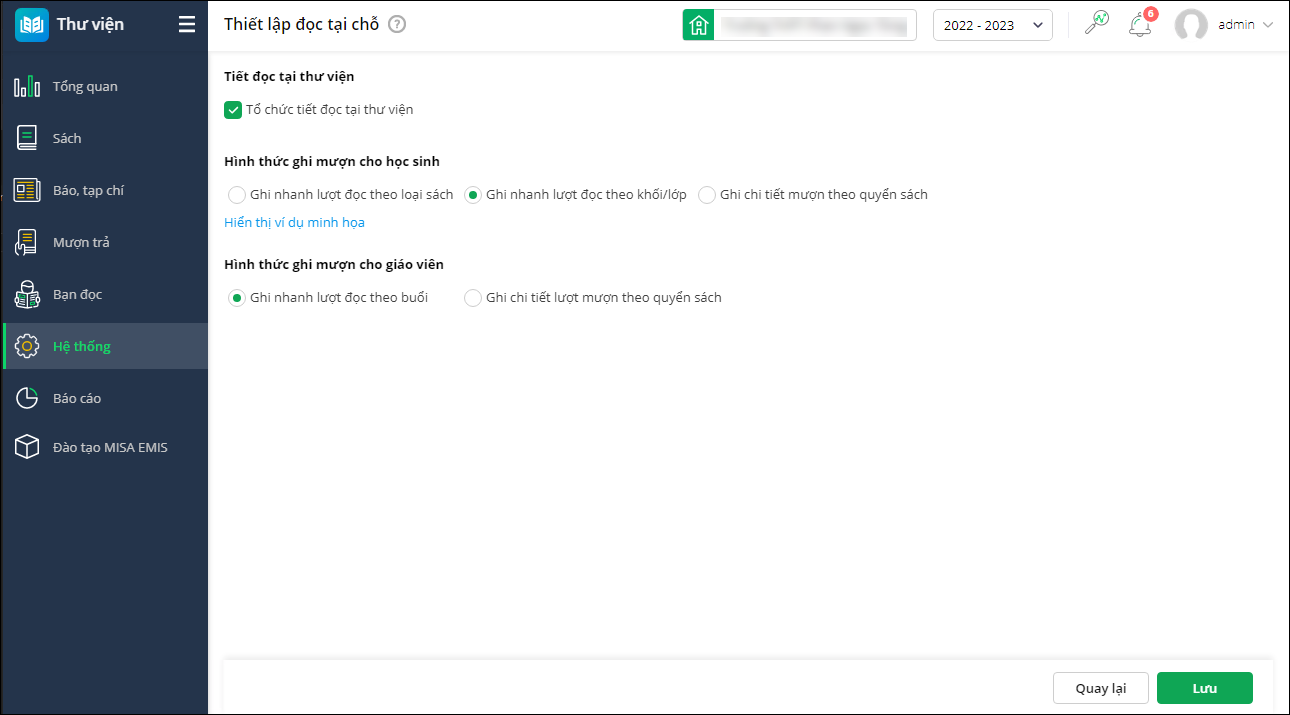The height and width of the screenshot is (715, 1290).
Task: Go to Tổng quan menu
Action: (x=104, y=86)
